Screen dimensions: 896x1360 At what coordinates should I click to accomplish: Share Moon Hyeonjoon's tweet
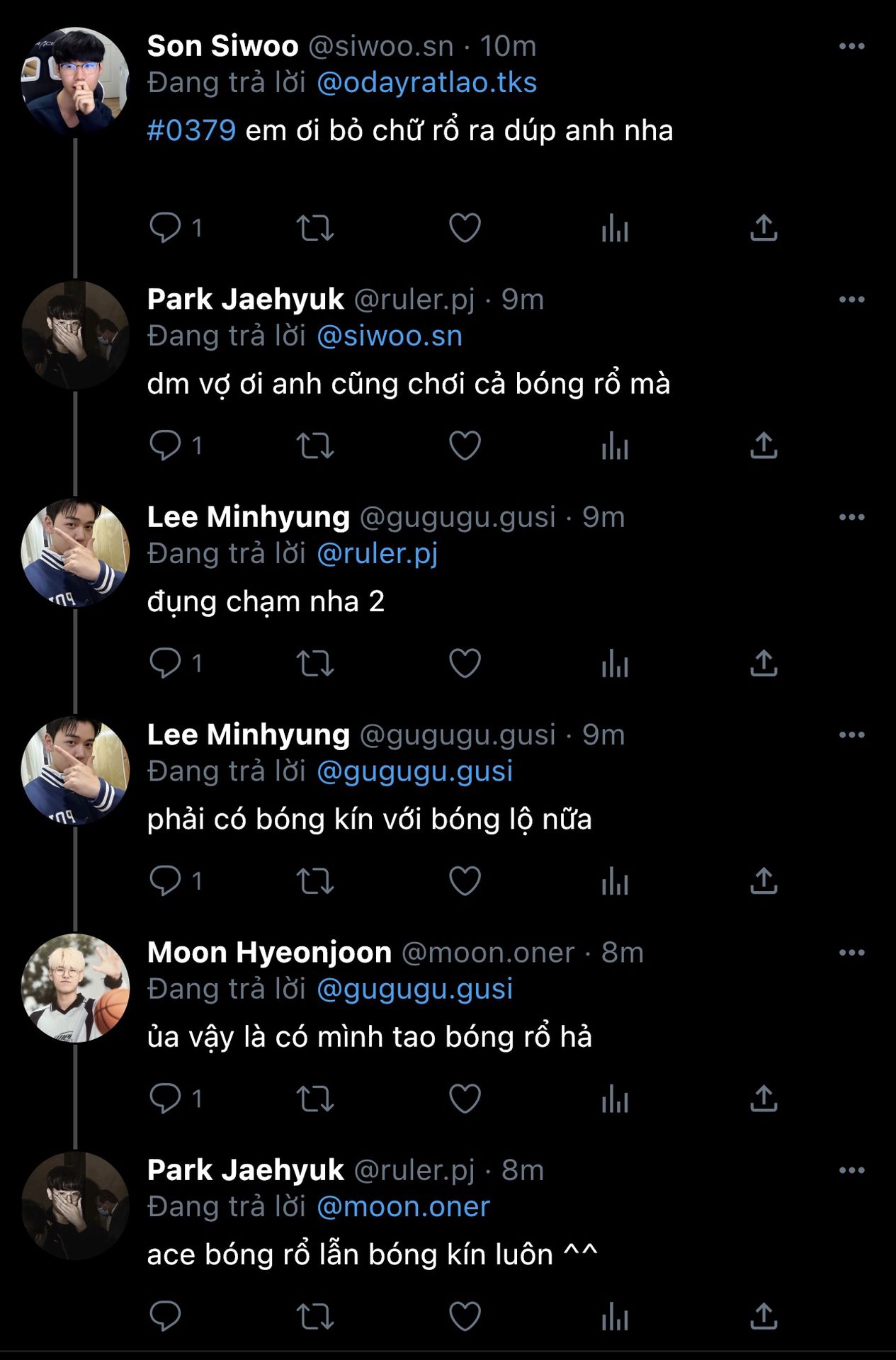(764, 1099)
